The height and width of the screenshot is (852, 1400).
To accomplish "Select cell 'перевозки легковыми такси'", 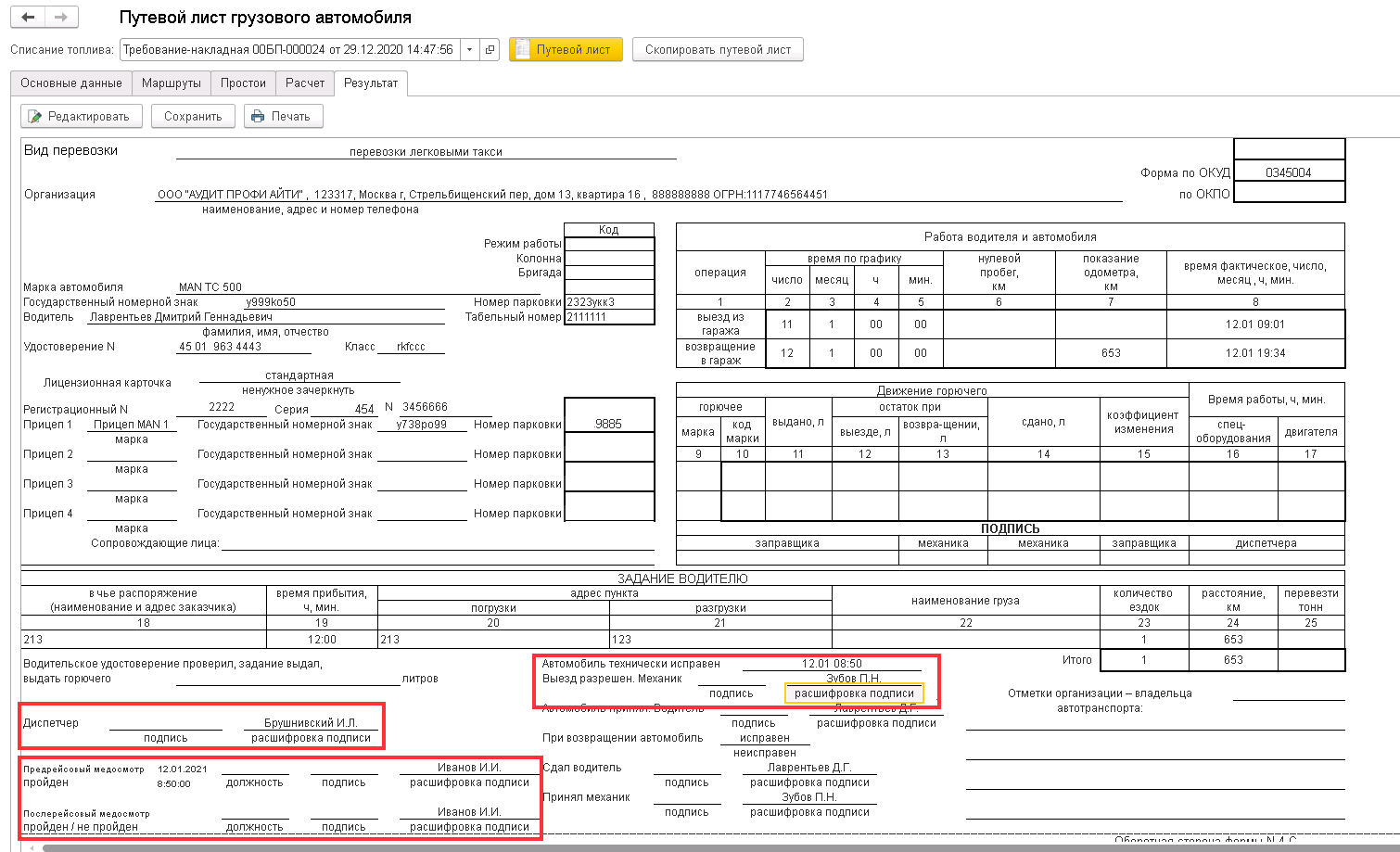I will [426, 152].
